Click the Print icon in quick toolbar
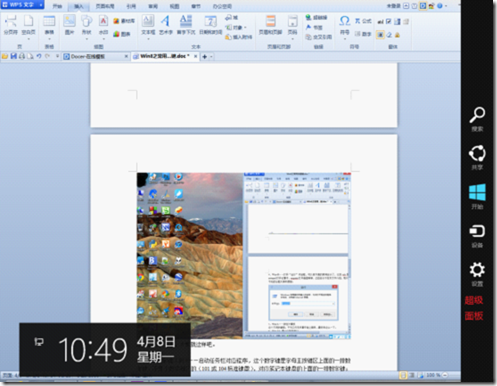Image resolution: width=497 pixels, height=386 pixels. tap(22, 56)
